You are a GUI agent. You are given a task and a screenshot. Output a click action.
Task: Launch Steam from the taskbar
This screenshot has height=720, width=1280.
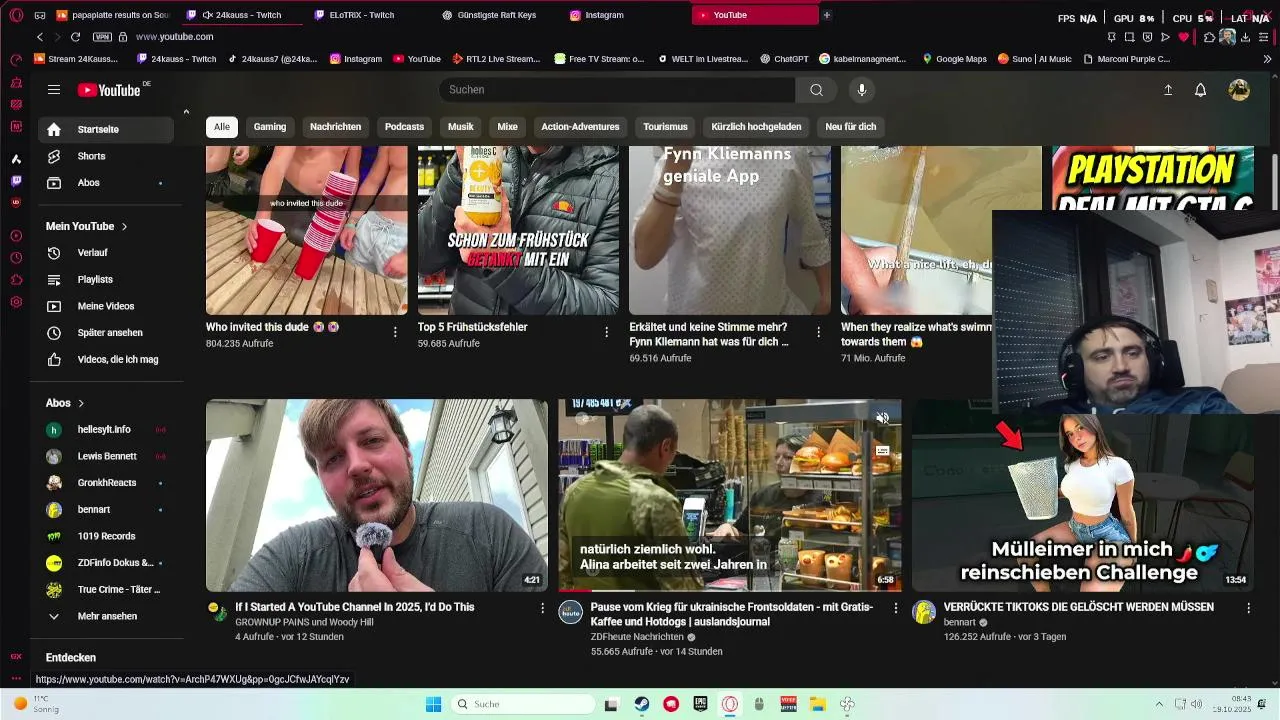coord(641,704)
